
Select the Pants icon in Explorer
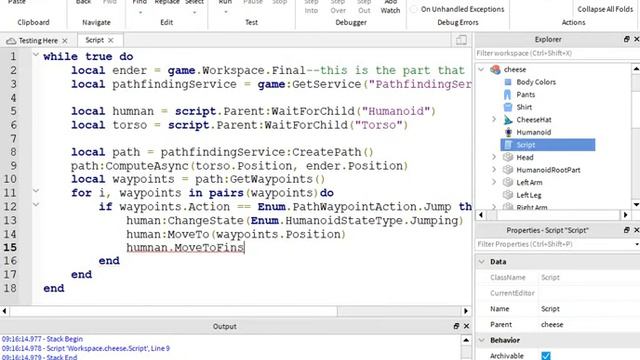pos(507,95)
